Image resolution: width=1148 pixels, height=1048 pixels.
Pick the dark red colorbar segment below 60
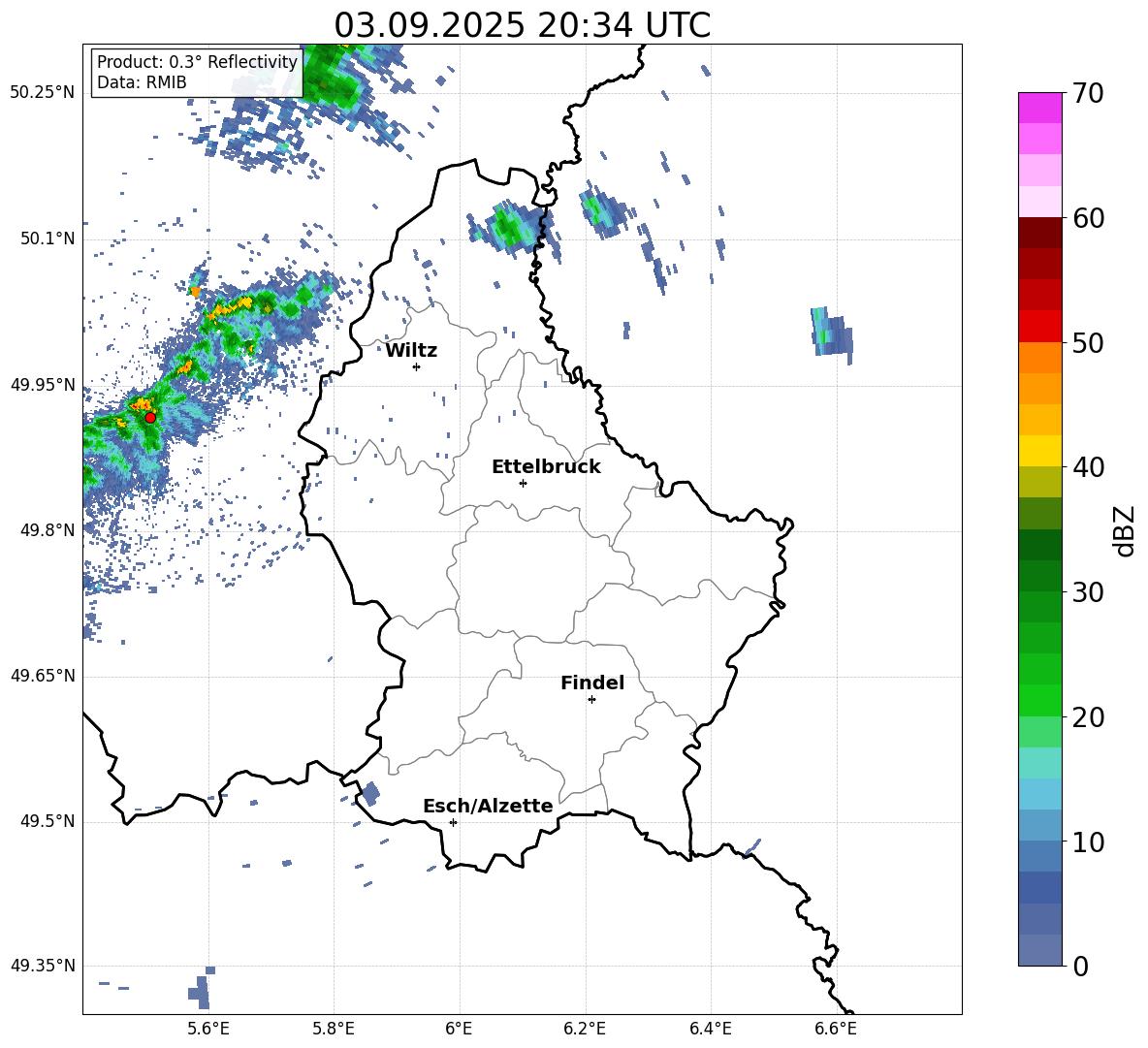(1039, 233)
